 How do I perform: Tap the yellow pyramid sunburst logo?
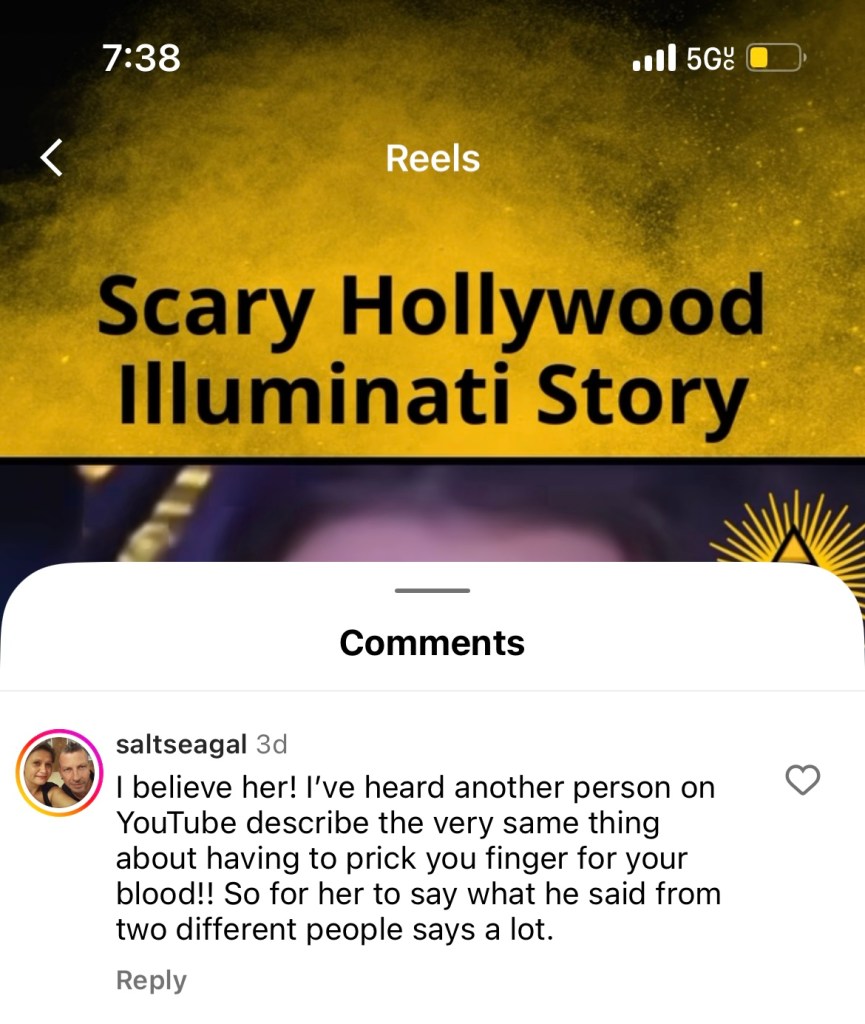[790, 529]
